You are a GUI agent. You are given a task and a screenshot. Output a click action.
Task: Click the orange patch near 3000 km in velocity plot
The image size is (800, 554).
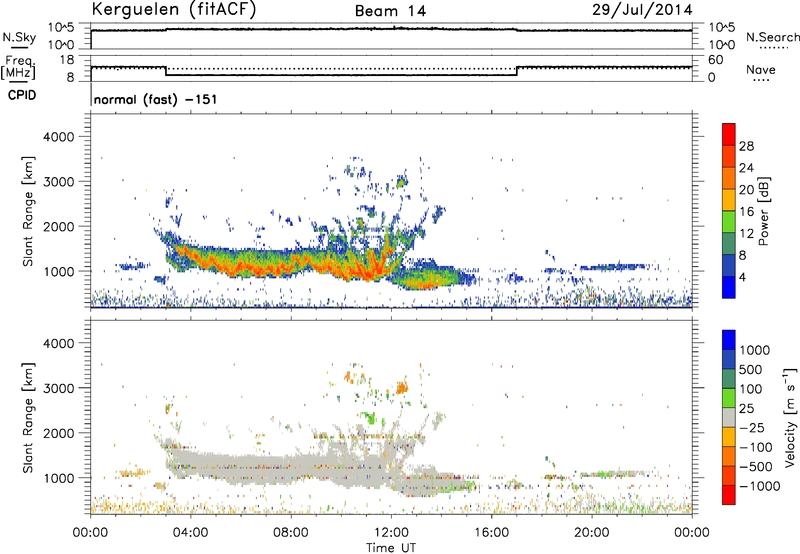(402, 388)
